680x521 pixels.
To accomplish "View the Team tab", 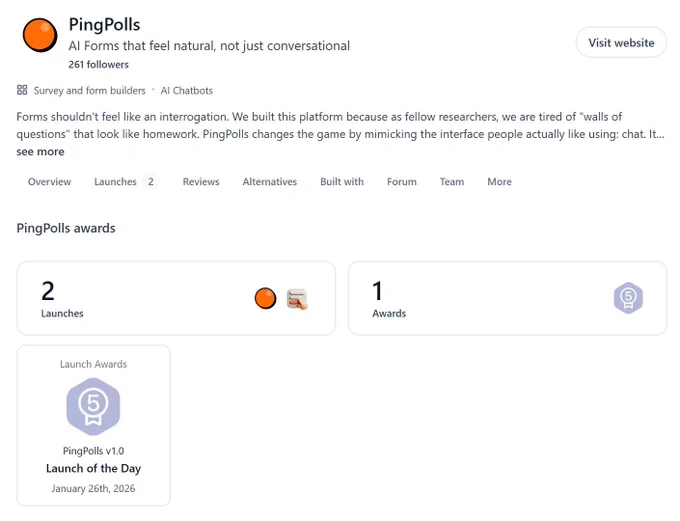I will click(x=452, y=182).
